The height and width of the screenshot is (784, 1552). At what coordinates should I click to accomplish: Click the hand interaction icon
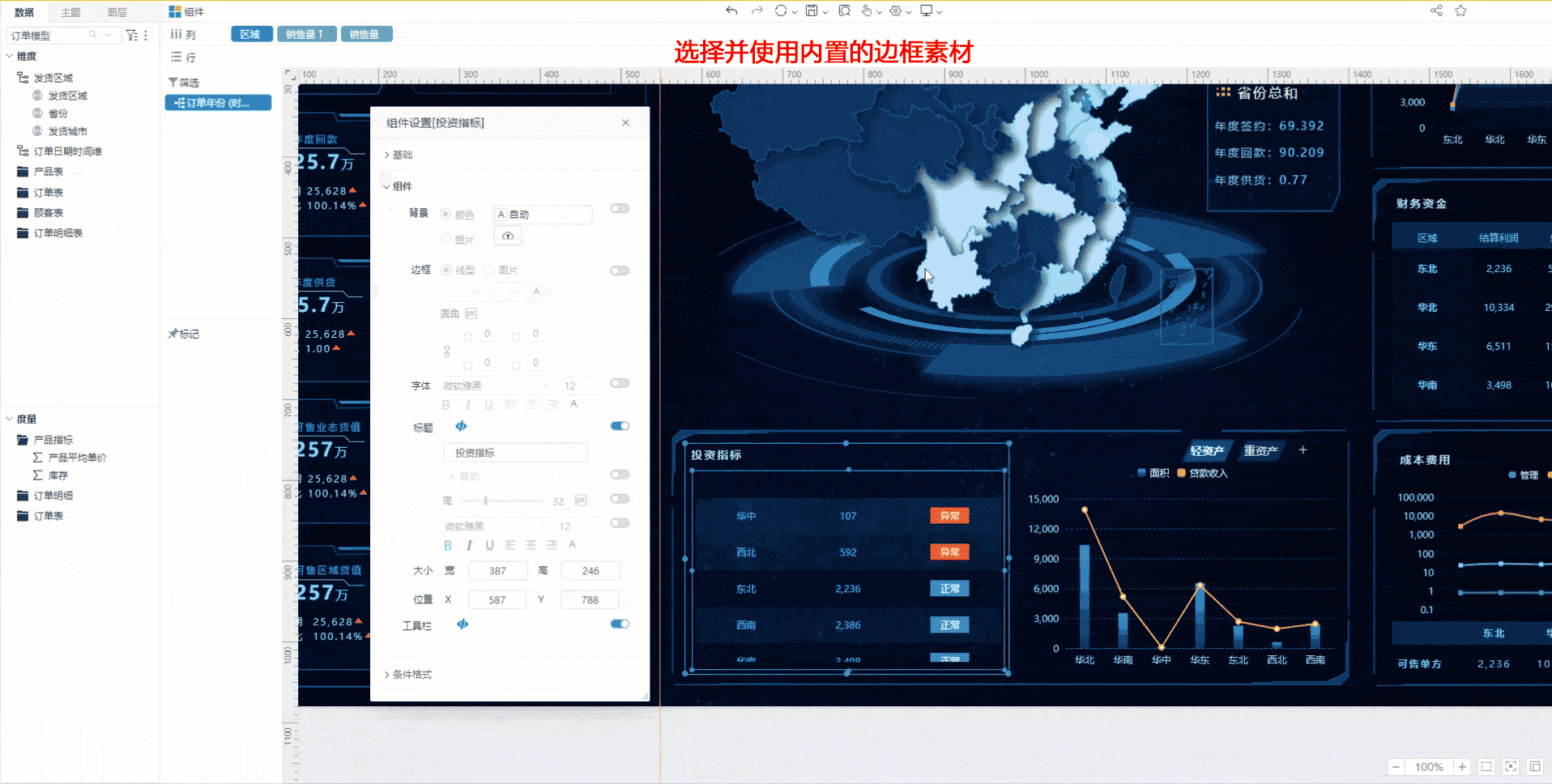point(867,11)
